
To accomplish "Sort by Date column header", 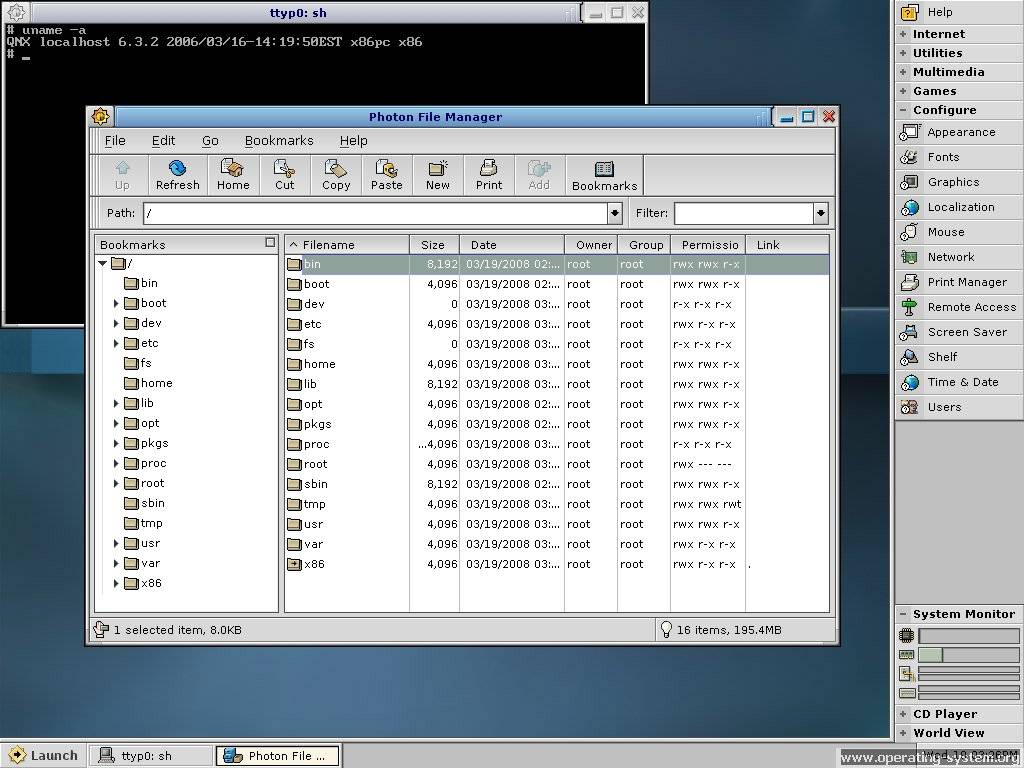I will click(512, 245).
